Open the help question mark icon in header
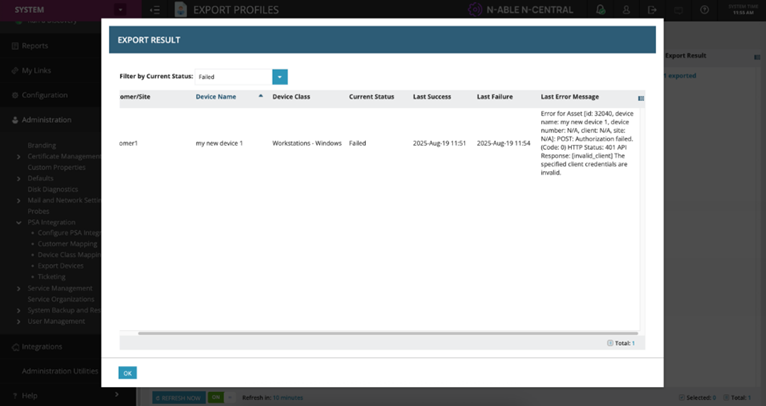This screenshot has width=766, height=406. pyautogui.click(x=704, y=10)
